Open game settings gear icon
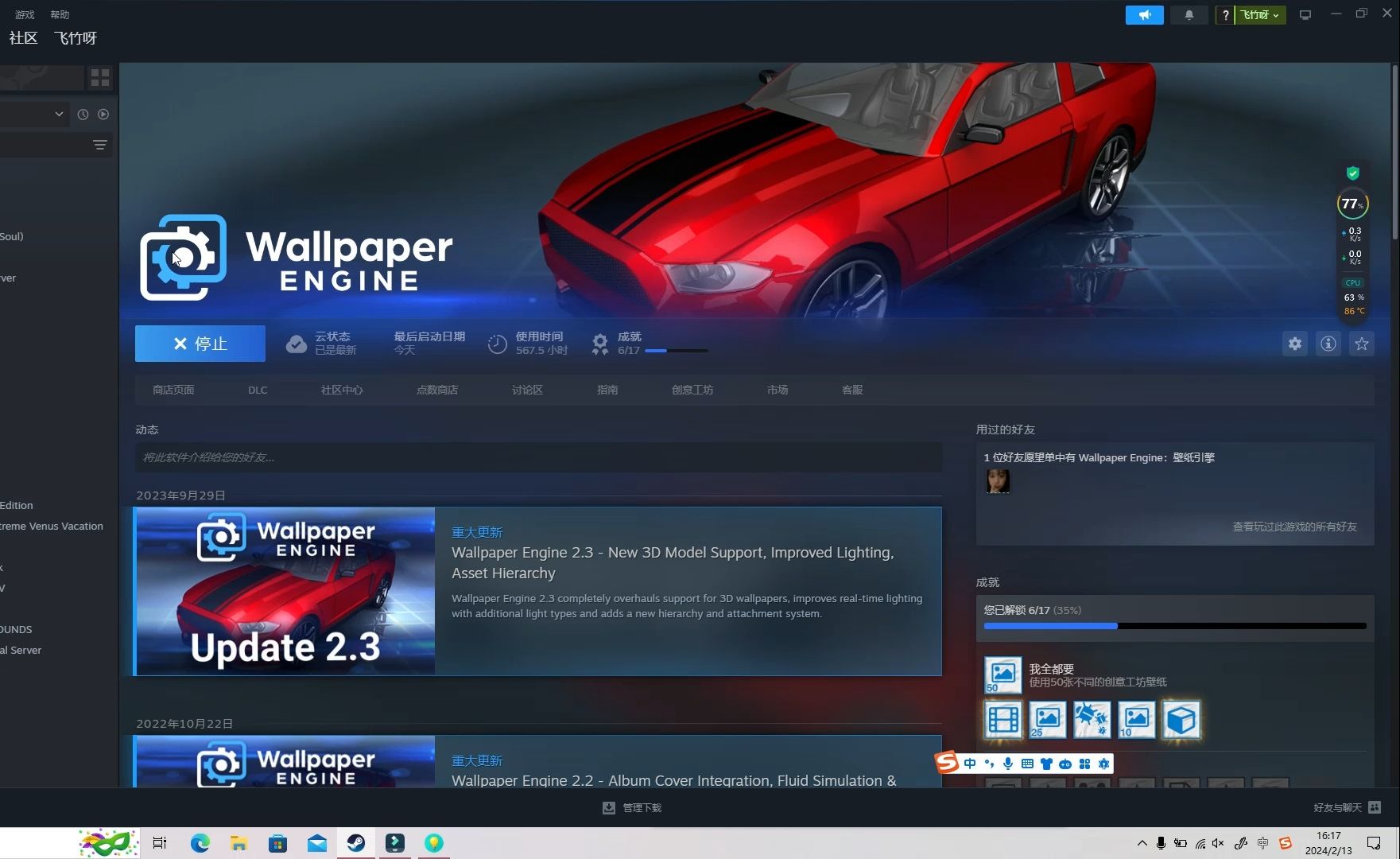The height and width of the screenshot is (859, 1400). [1295, 344]
